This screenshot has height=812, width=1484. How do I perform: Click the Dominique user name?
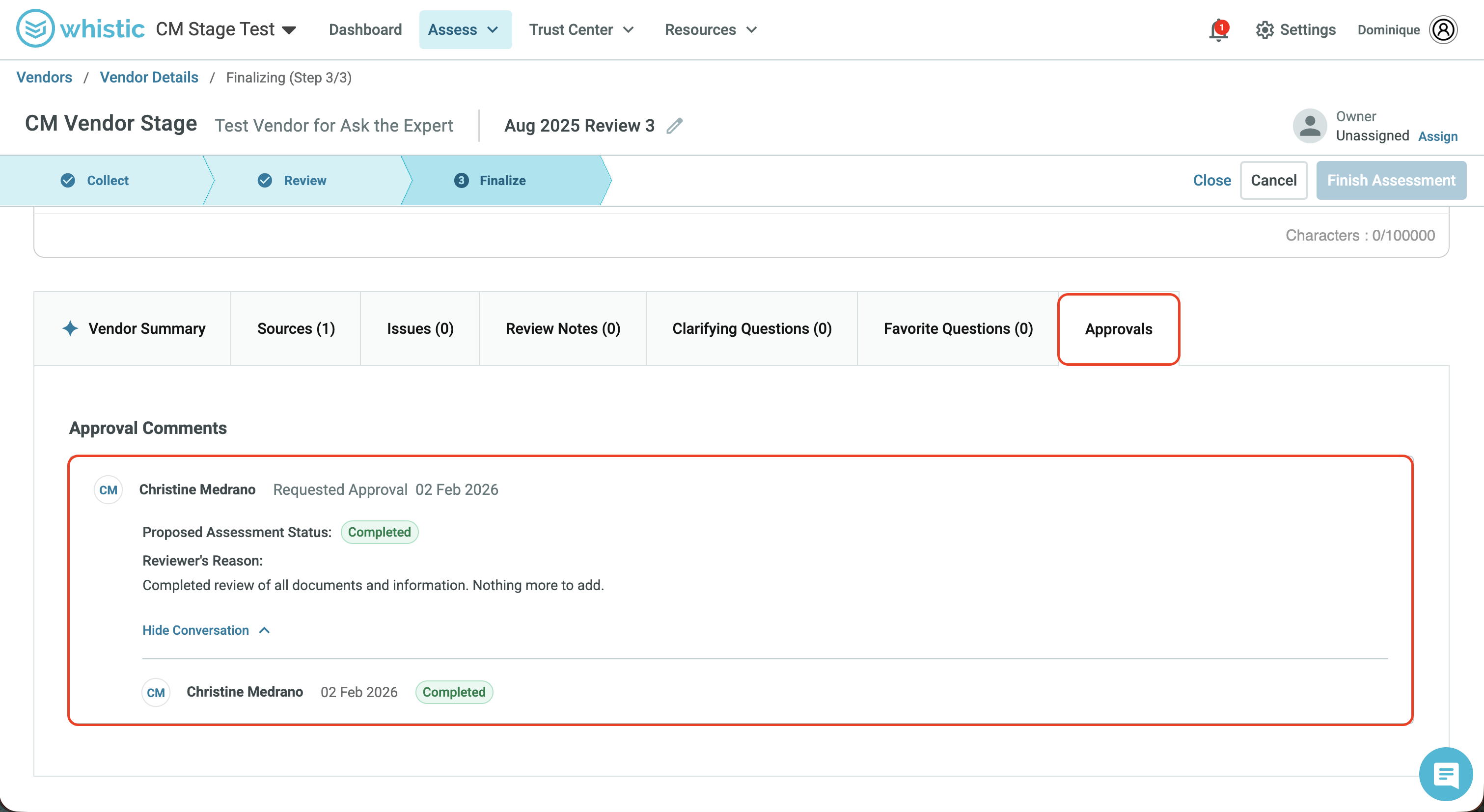(x=1388, y=30)
